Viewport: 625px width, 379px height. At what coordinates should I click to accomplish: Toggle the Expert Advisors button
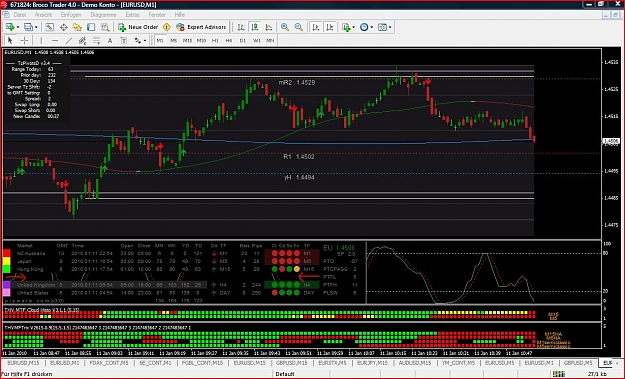coord(201,27)
